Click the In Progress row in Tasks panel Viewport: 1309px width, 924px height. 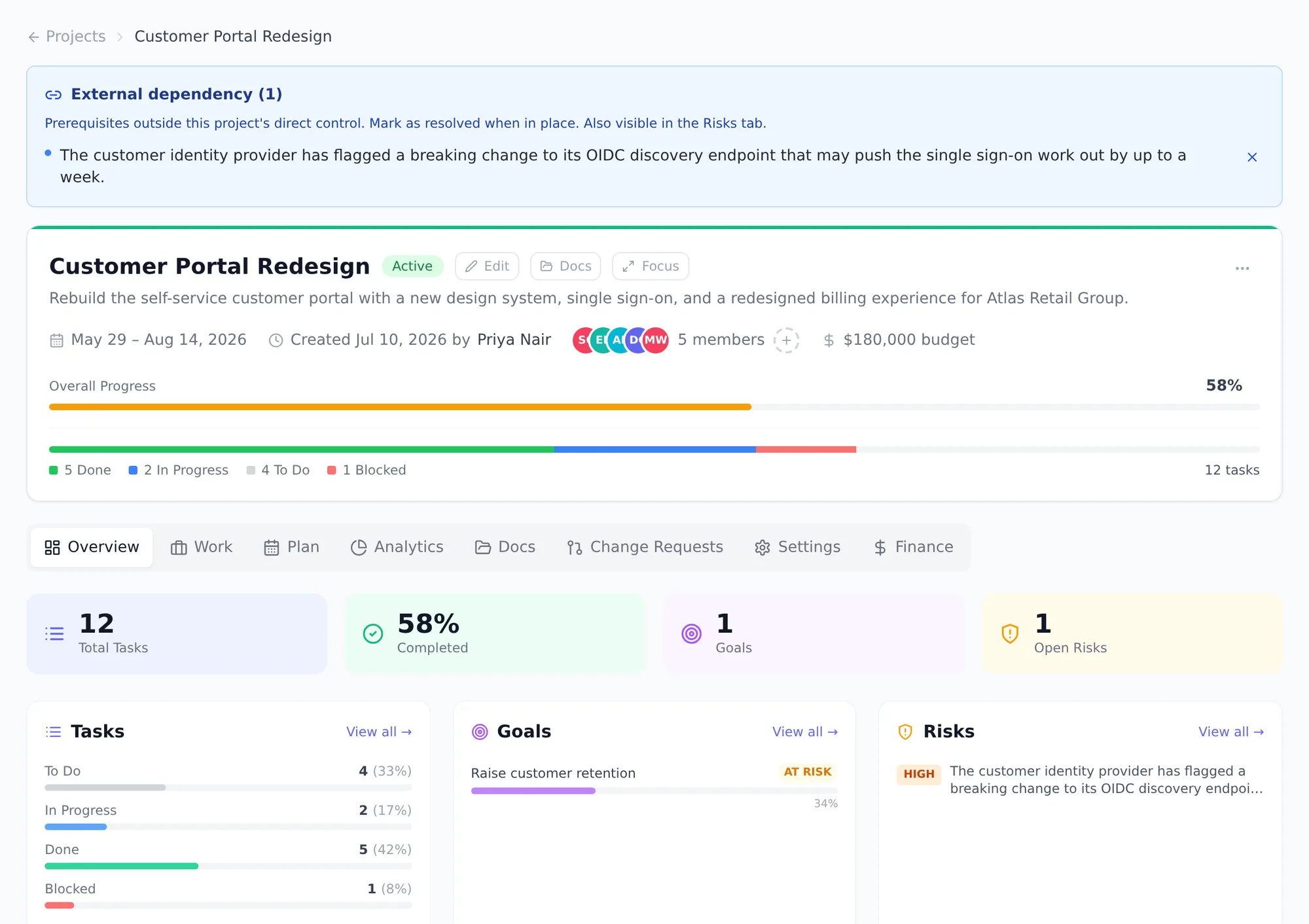point(228,816)
